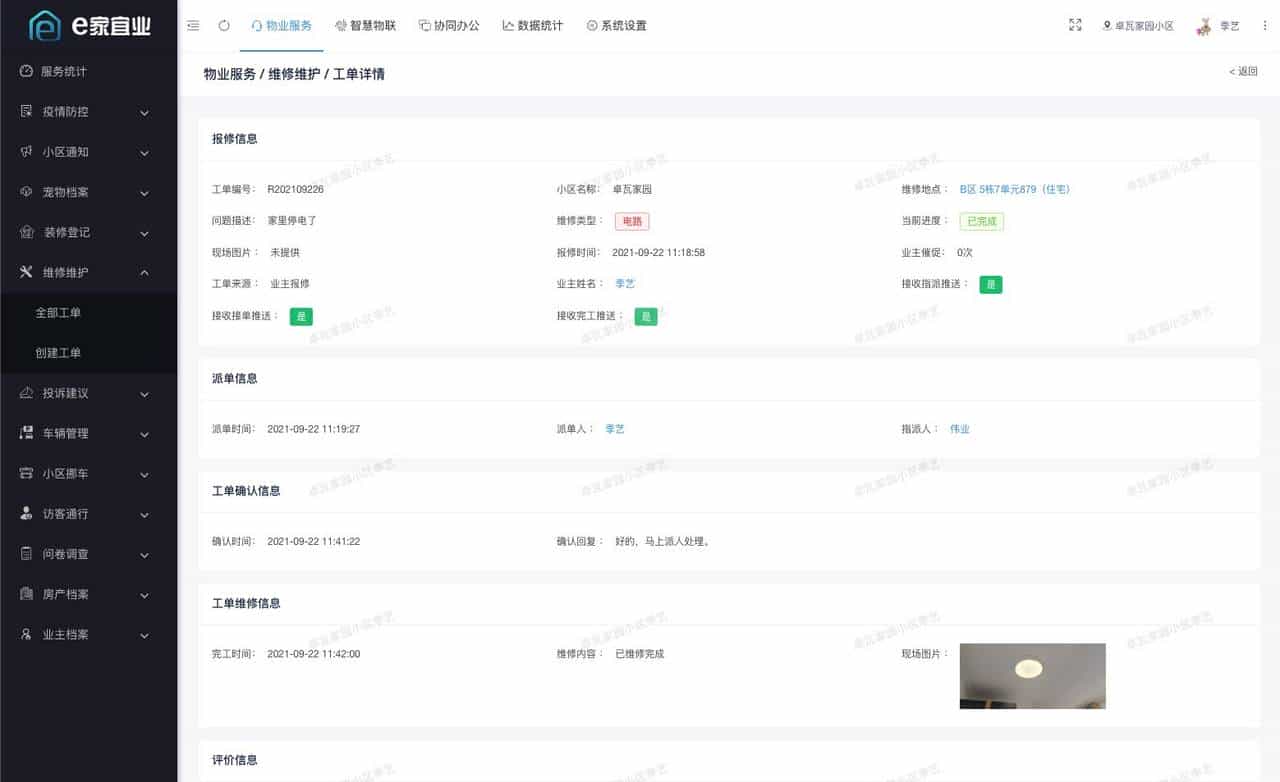Collapse the sidebar with the hamburger icon
1280x782 pixels.
click(x=193, y=26)
